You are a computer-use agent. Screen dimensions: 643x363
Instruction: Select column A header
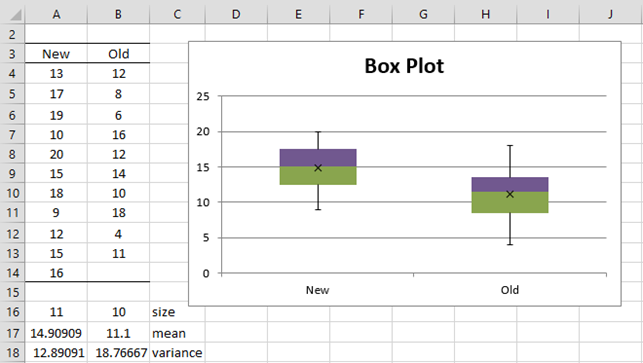(56, 15)
